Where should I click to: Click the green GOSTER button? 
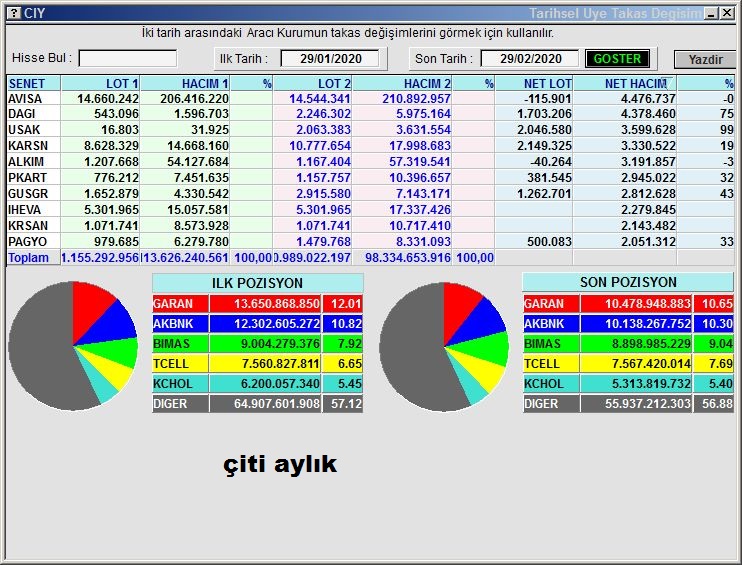click(x=617, y=59)
